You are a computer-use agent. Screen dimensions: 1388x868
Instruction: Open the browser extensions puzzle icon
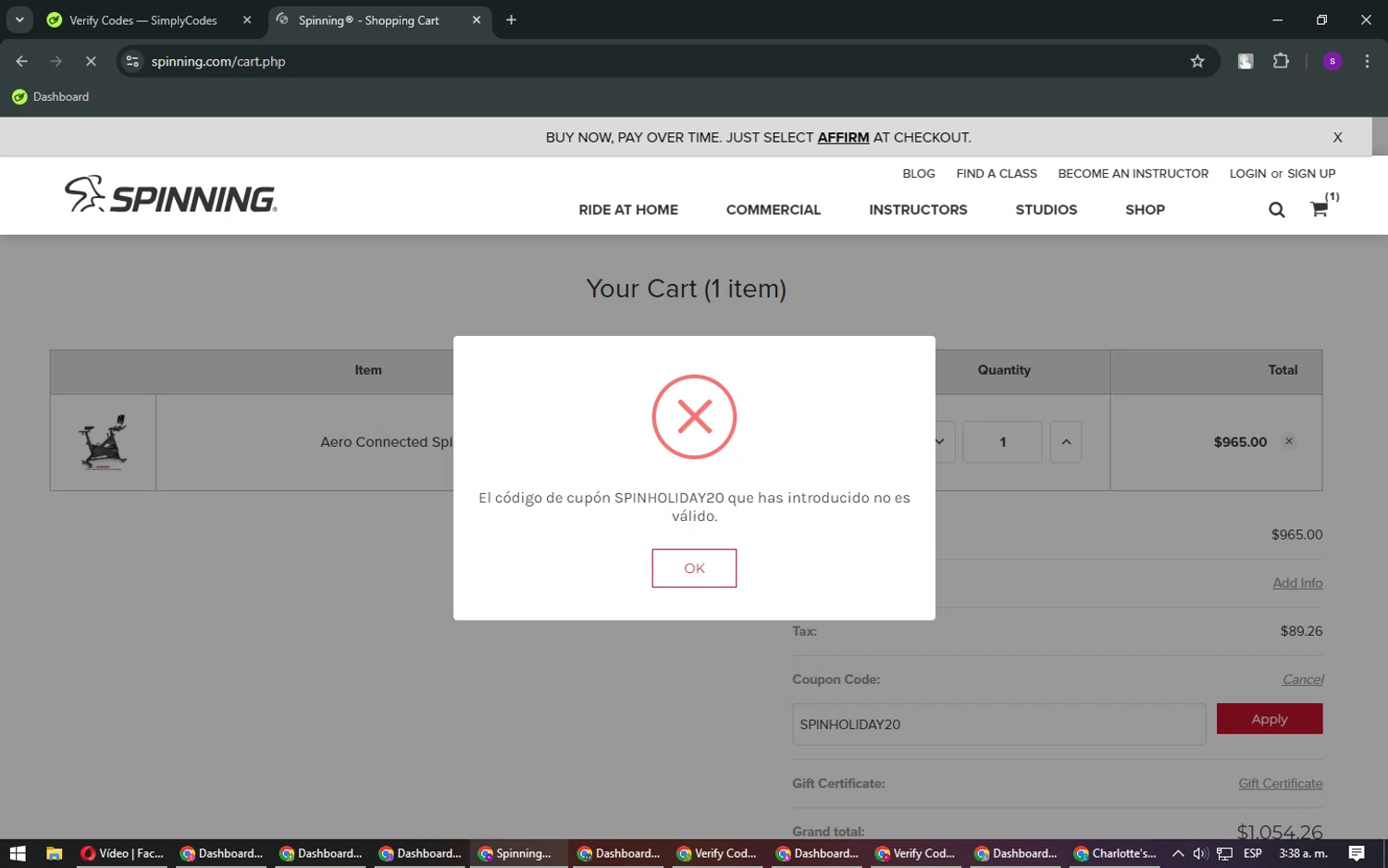pos(1281,61)
